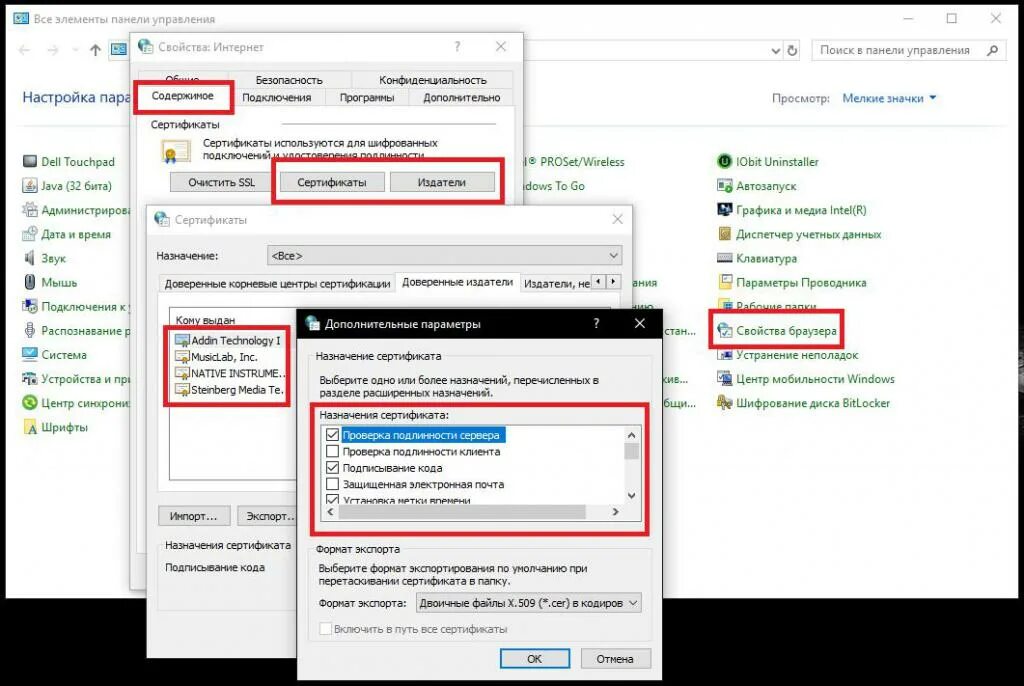Image resolution: width=1024 pixels, height=686 pixels.
Task: Toggle Установка метки времени checkbox
Action: (x=332, y=499)
